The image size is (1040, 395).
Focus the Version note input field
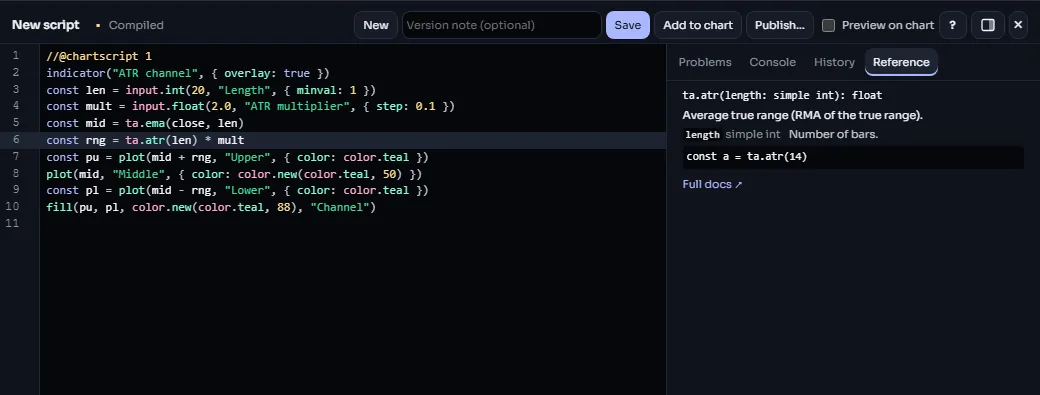501,25
